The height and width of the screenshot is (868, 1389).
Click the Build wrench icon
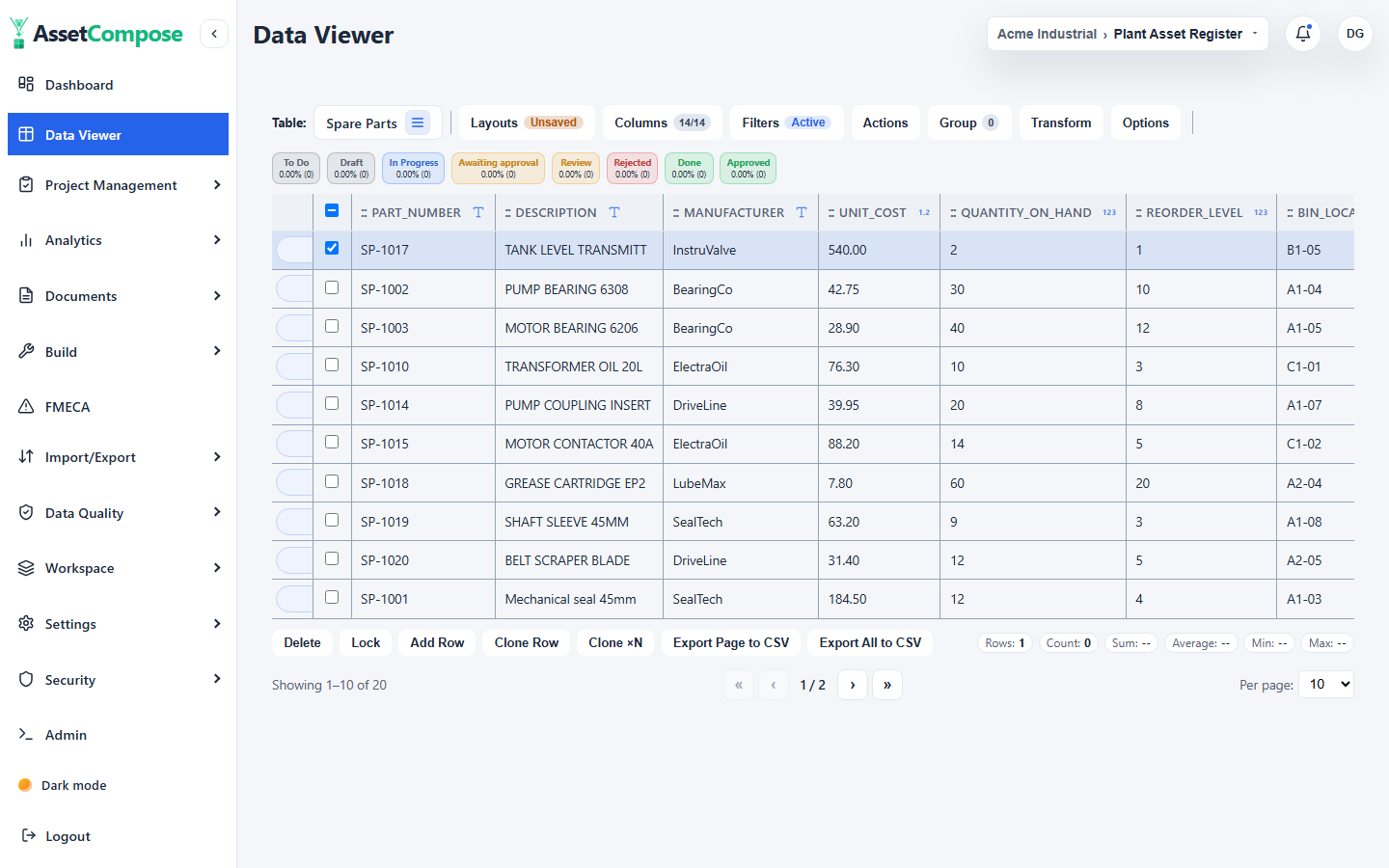(26, 351)
